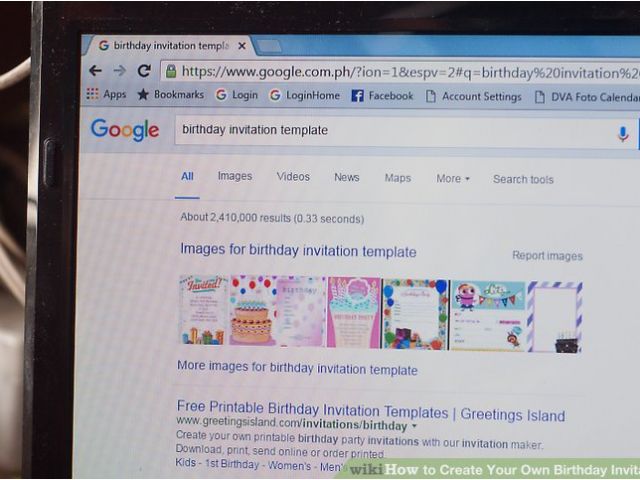640x480 pixels.
Task: Switch to Videos results tab
Action: (293, 177)
